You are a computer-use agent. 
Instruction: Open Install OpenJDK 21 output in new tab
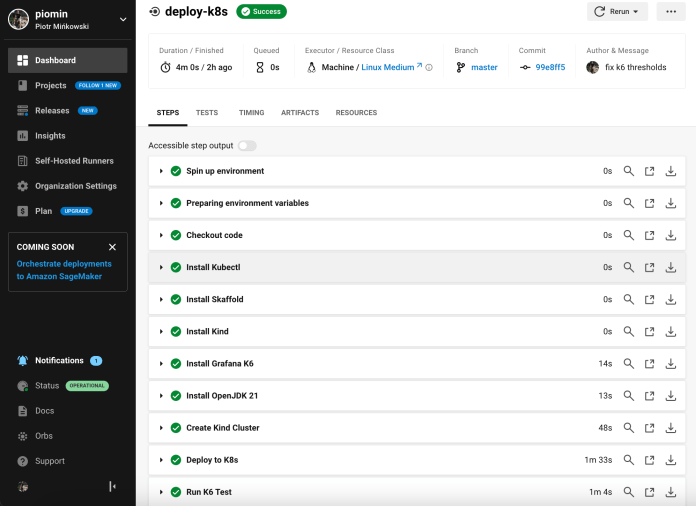[649, 395]
